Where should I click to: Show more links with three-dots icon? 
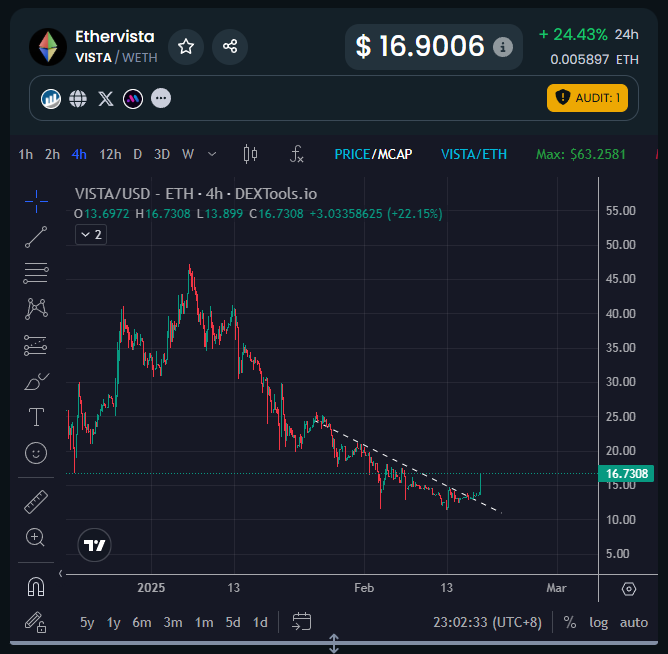(161, 98)
